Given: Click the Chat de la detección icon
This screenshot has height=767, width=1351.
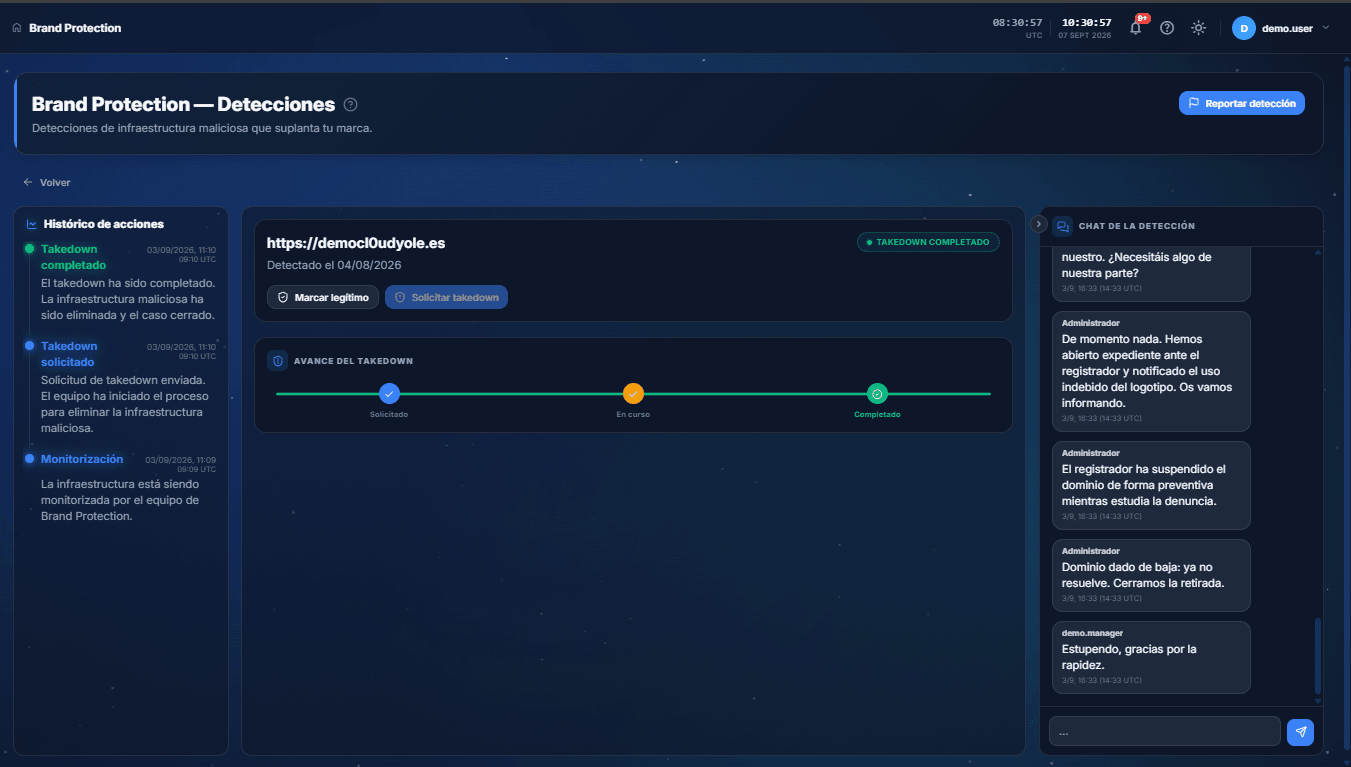Looking at the screenshot, I should pyautogui.click(x=1062, y=226).
